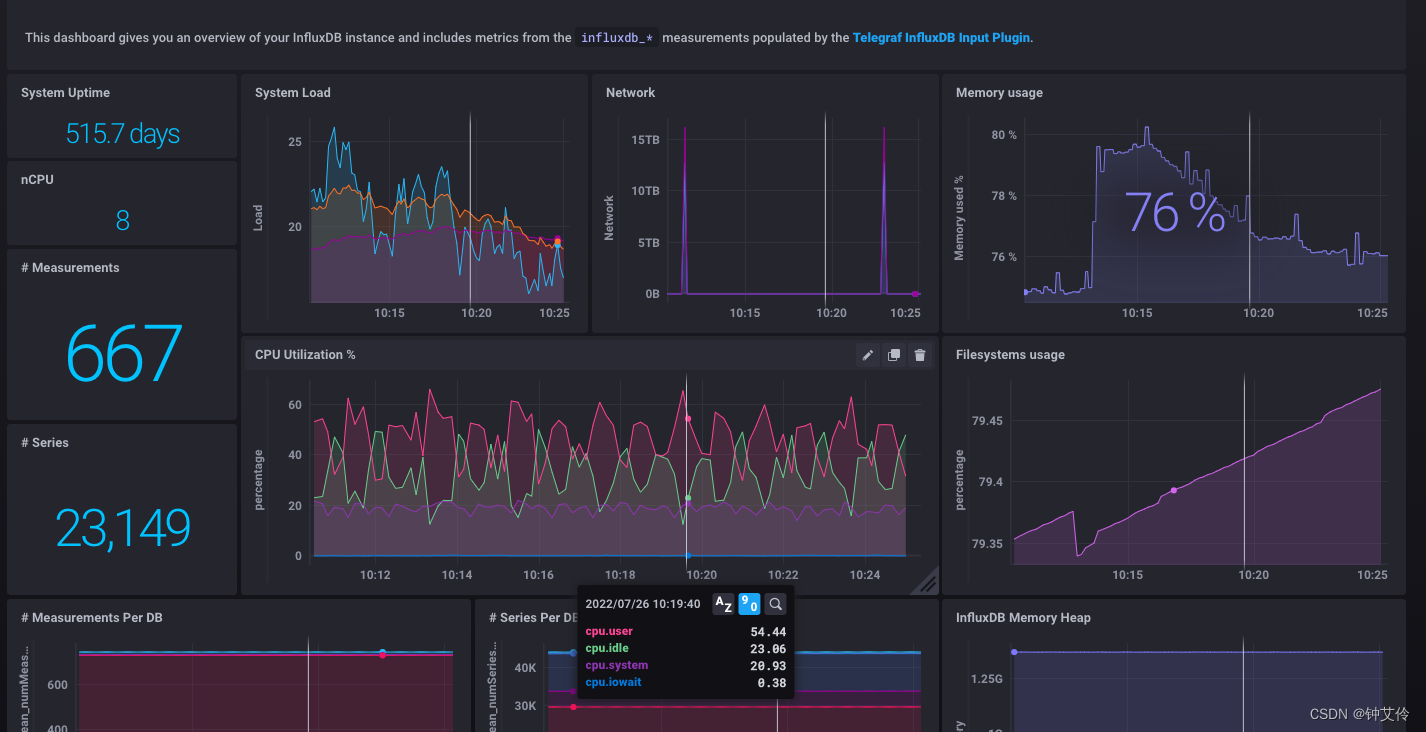Screen dimensions: 1426x732
Task: Select the # Measurements cell title
Action: pos(70,268)
